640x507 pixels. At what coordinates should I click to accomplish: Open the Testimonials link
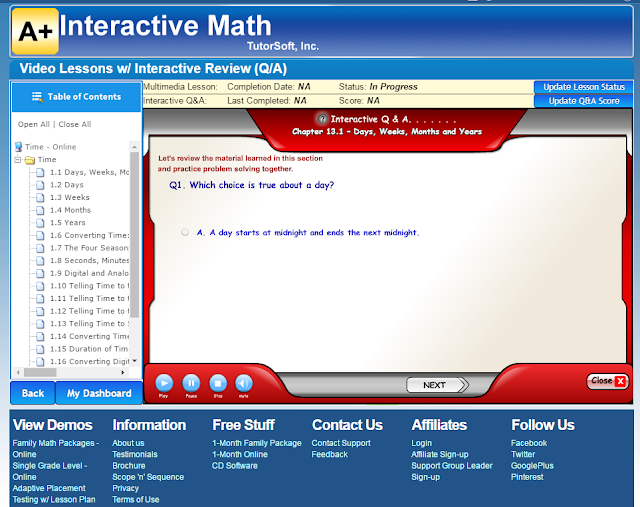(x=135, y=455)
